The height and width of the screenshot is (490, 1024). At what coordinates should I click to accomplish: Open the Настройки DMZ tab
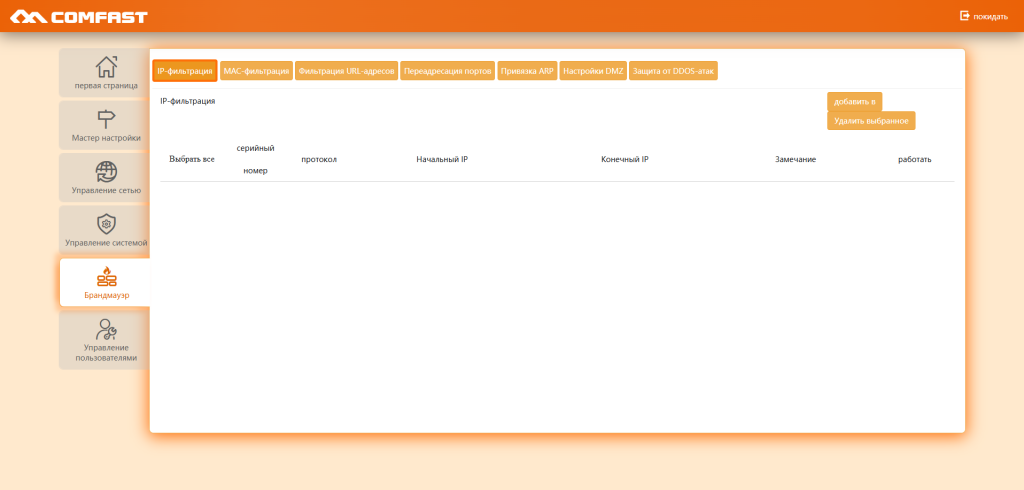click(593, 71)
